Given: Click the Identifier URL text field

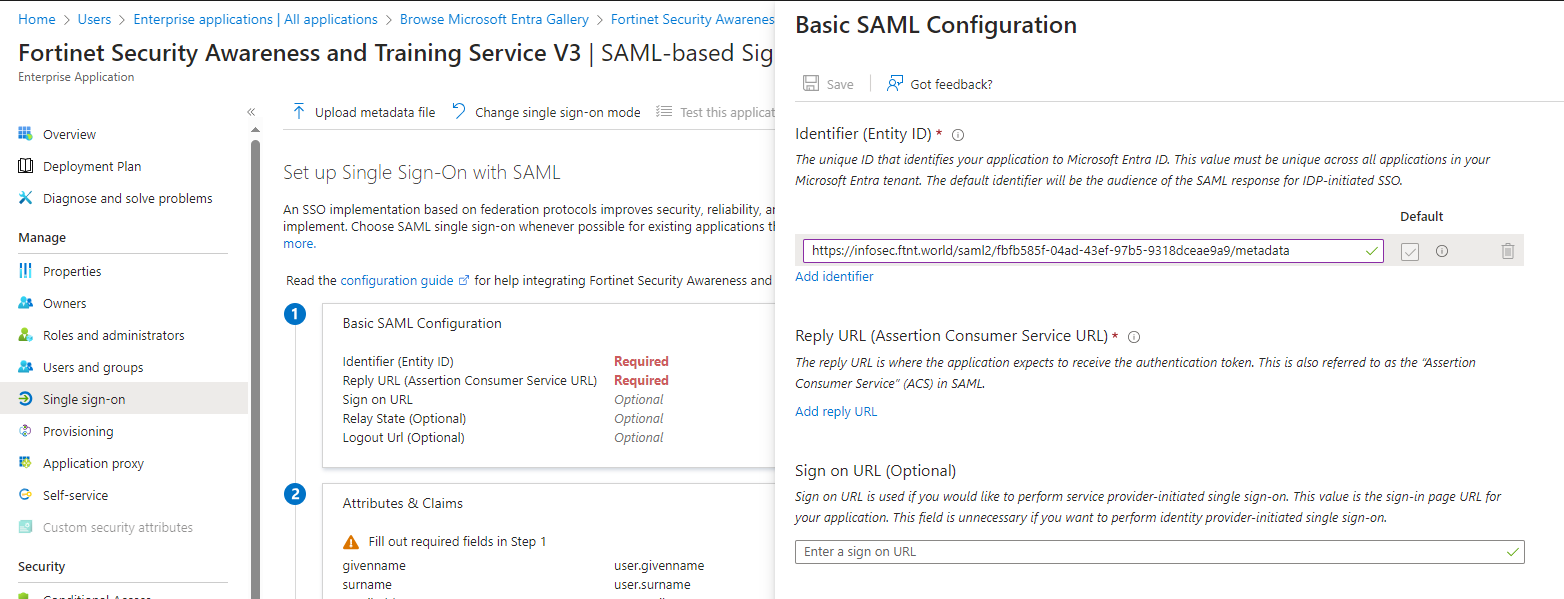Looking at the screenshot, I should point(1093,251).
